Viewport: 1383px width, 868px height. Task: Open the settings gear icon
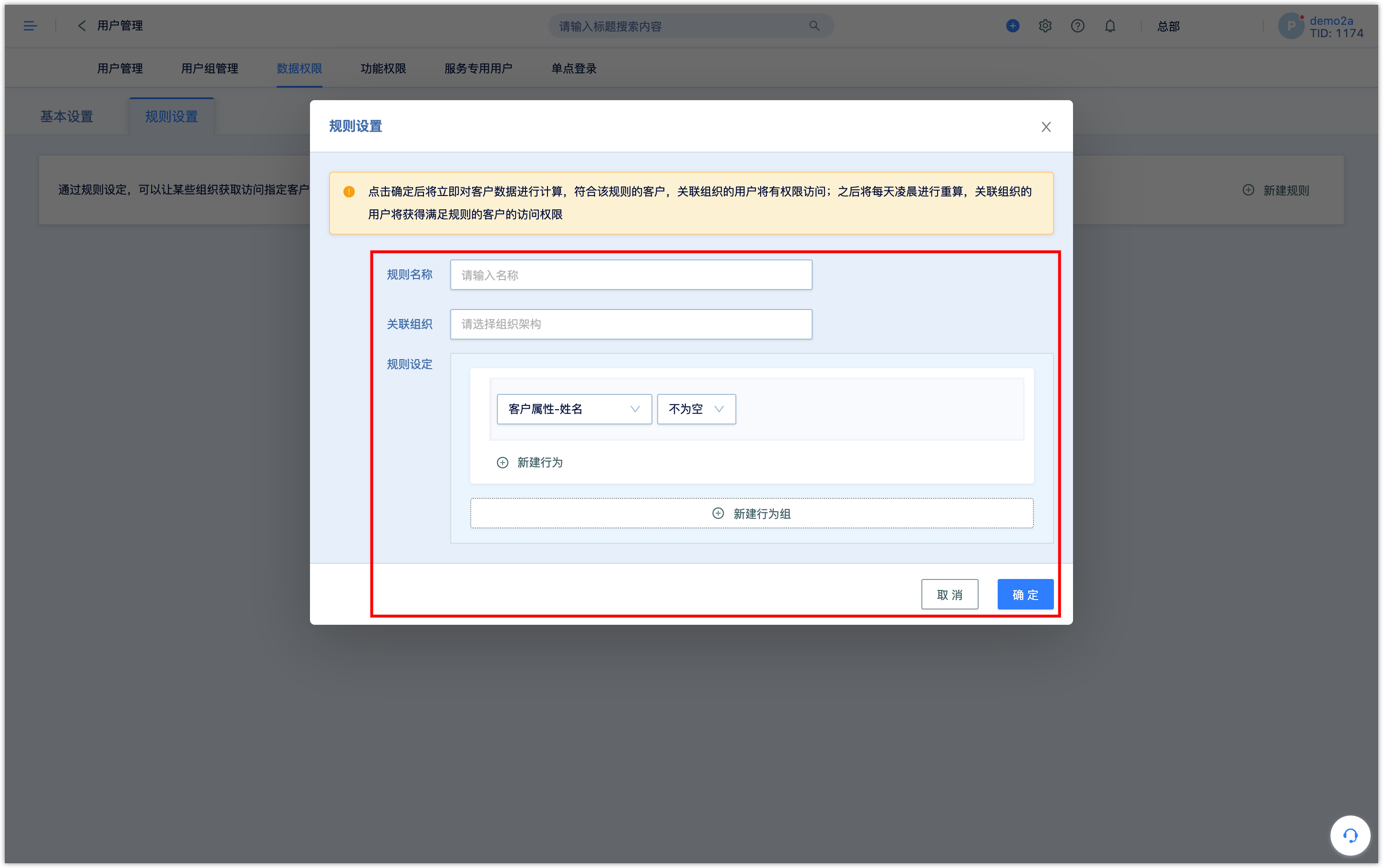(1044, 26)
